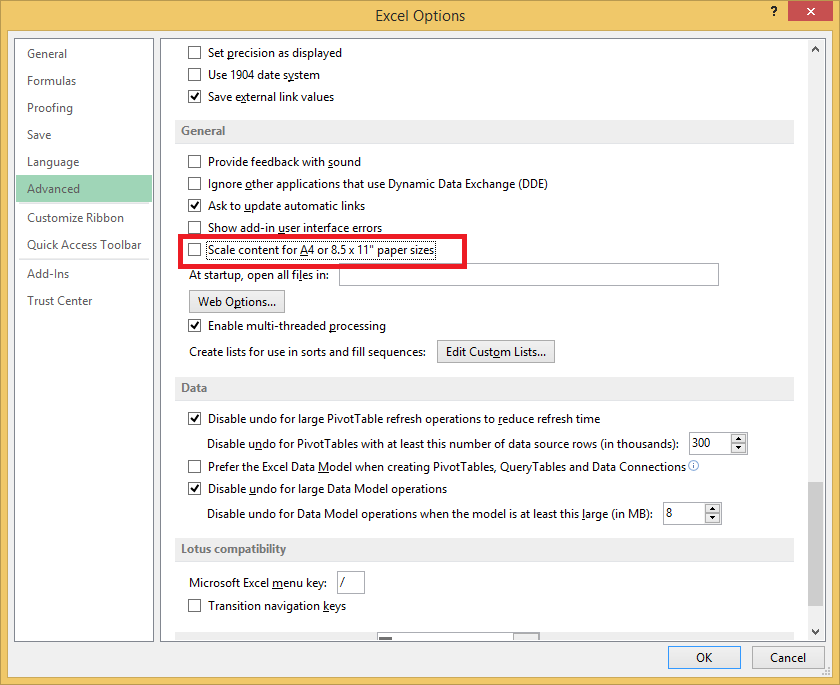Screen dimensions: 840x685
Task: Click the startup file location input field
Action: click(x=528, y=274)
